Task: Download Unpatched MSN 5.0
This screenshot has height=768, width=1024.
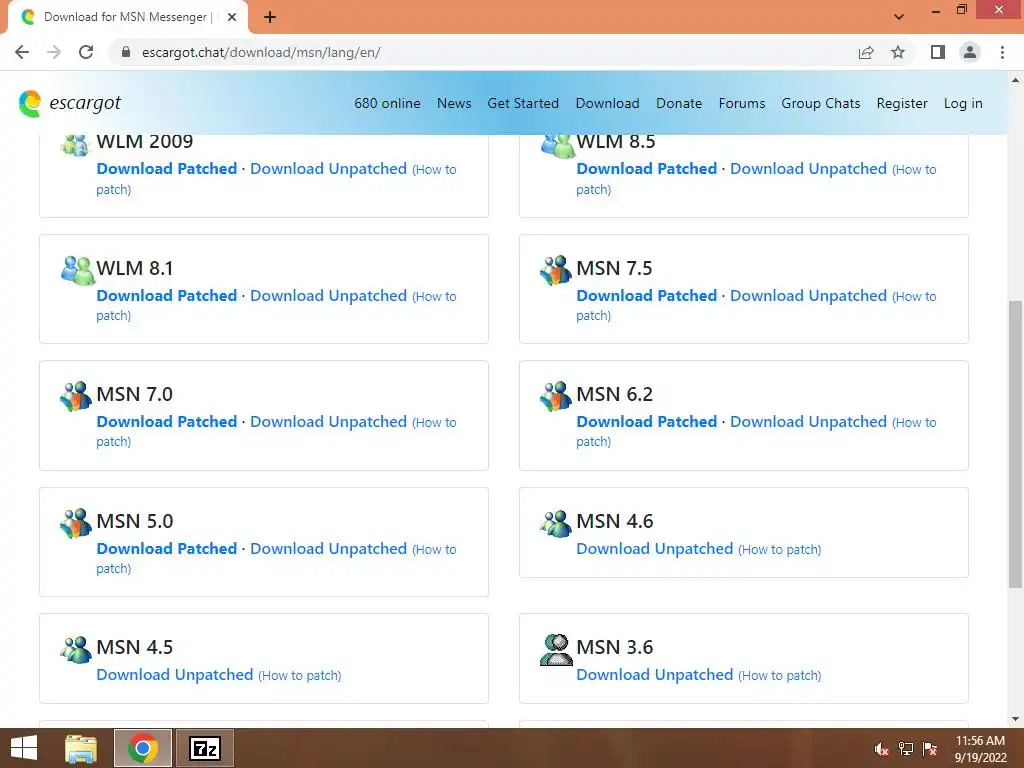Action: (x=328, y=548)
